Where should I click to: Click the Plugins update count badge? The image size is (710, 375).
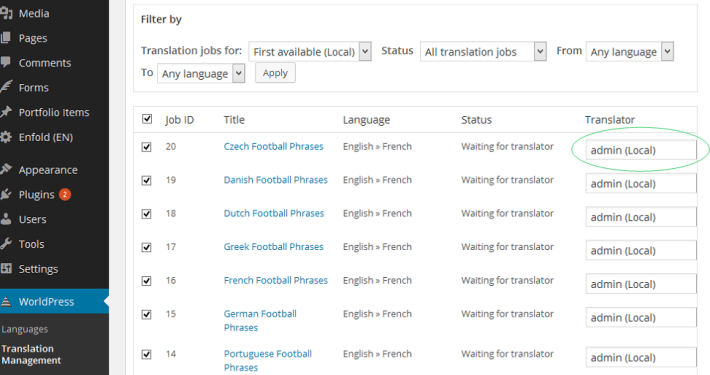(x=65, y=194)
